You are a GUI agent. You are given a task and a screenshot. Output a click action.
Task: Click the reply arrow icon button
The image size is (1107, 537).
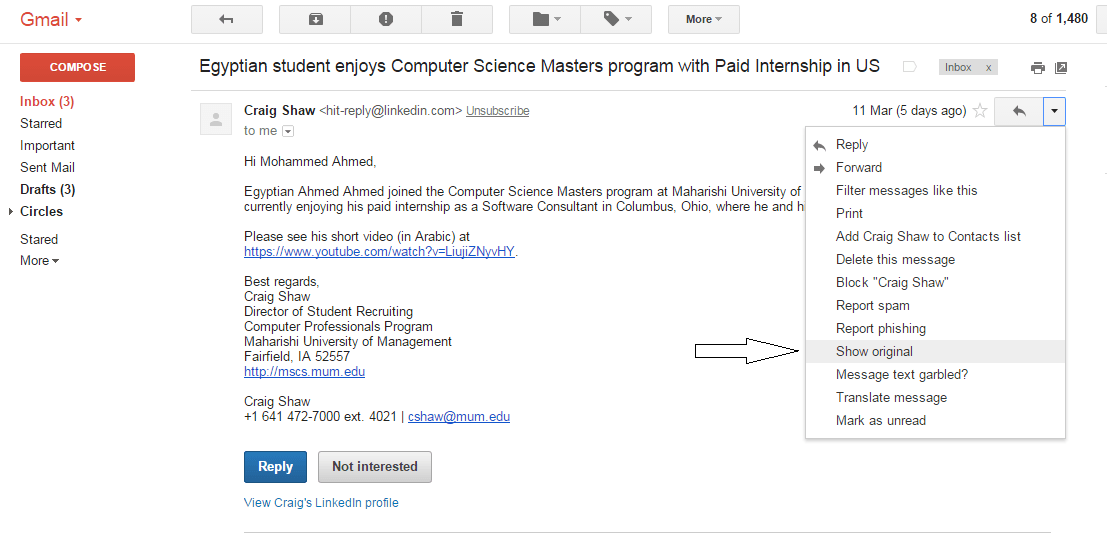tap(1019, 111)
